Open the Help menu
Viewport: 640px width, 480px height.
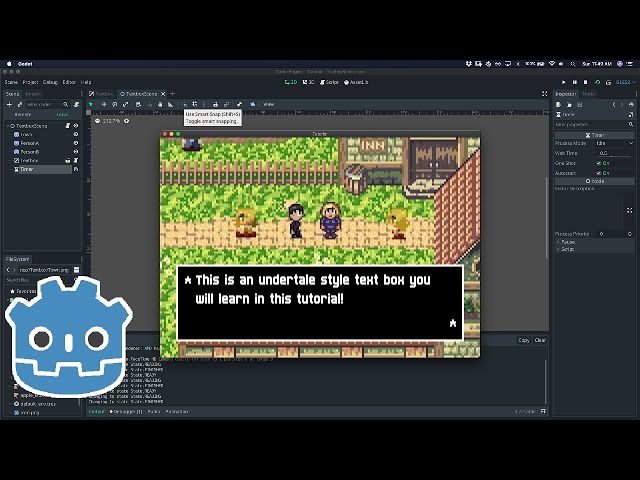86,82
